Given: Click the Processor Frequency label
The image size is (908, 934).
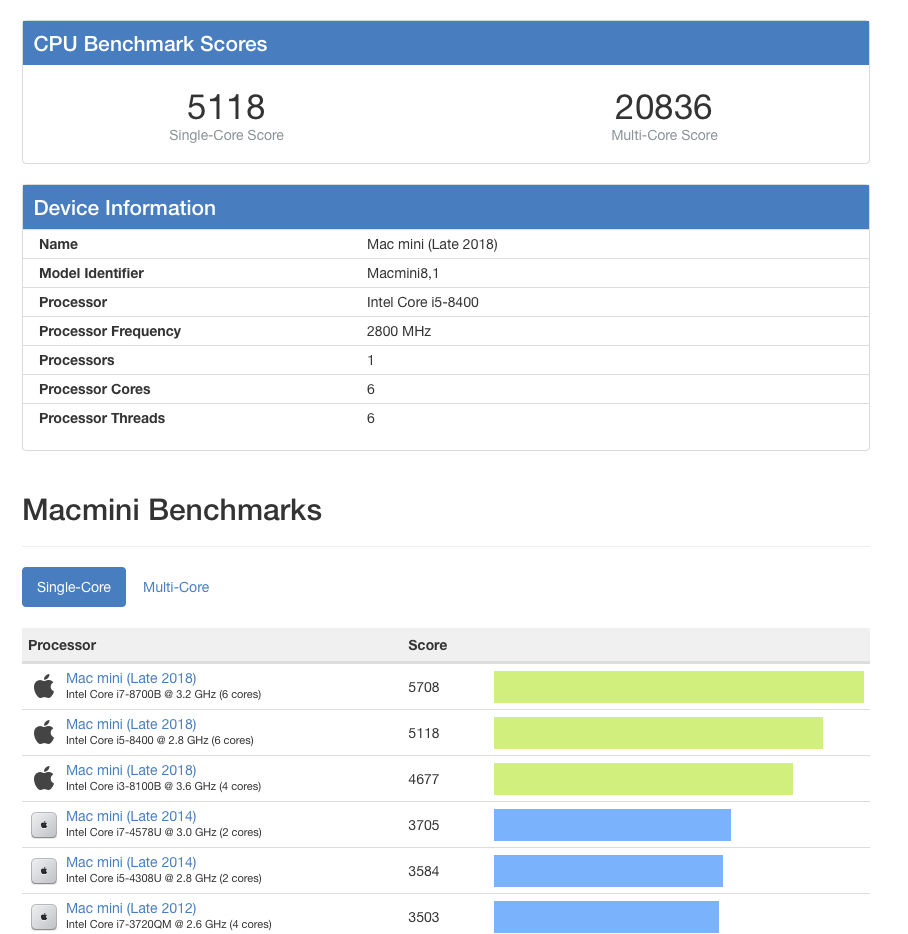Looking at the screenshot, I should click(x=110, y=331).
